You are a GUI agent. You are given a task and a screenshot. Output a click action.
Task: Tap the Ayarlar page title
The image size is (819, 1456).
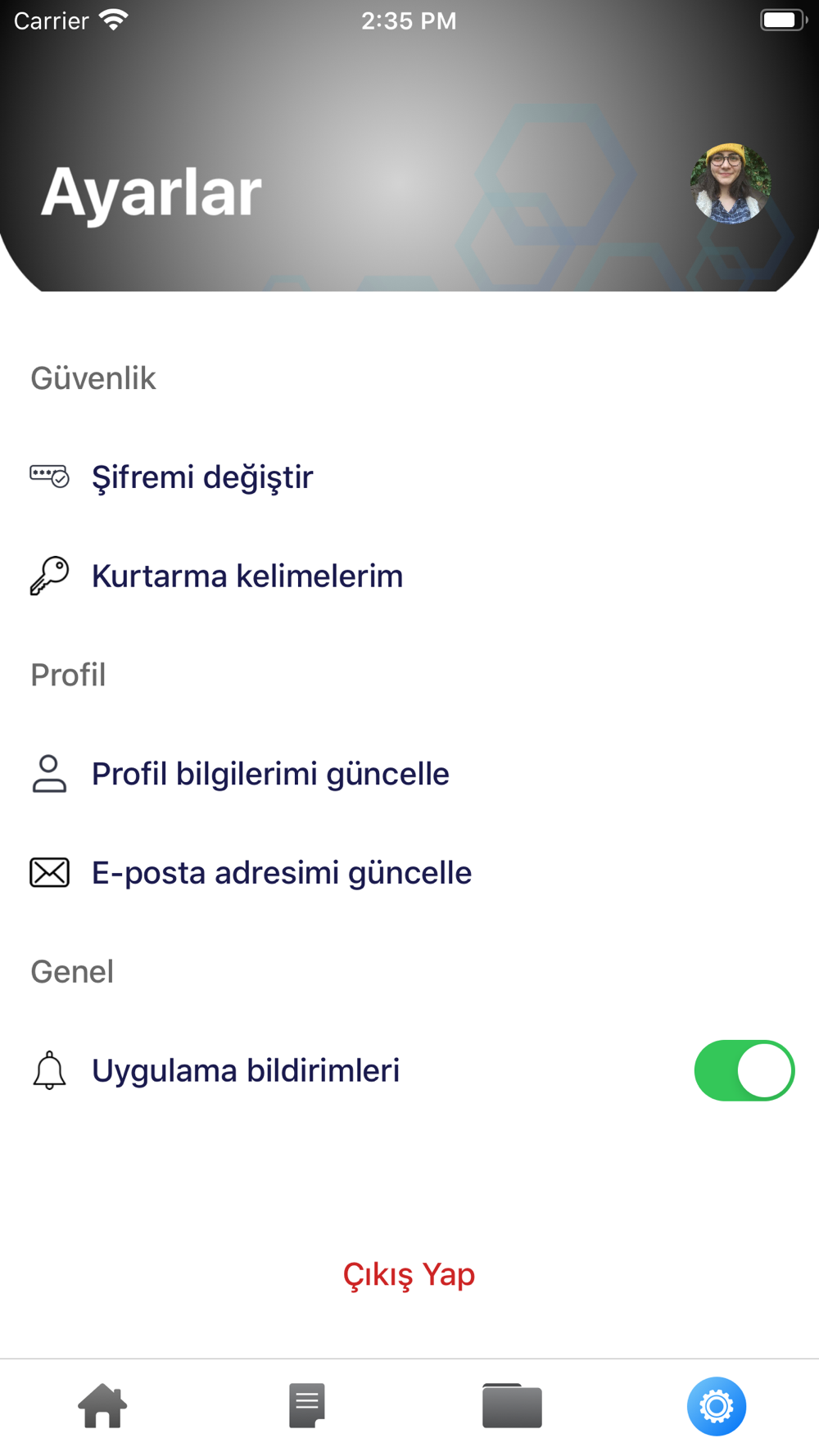[152, 192]
